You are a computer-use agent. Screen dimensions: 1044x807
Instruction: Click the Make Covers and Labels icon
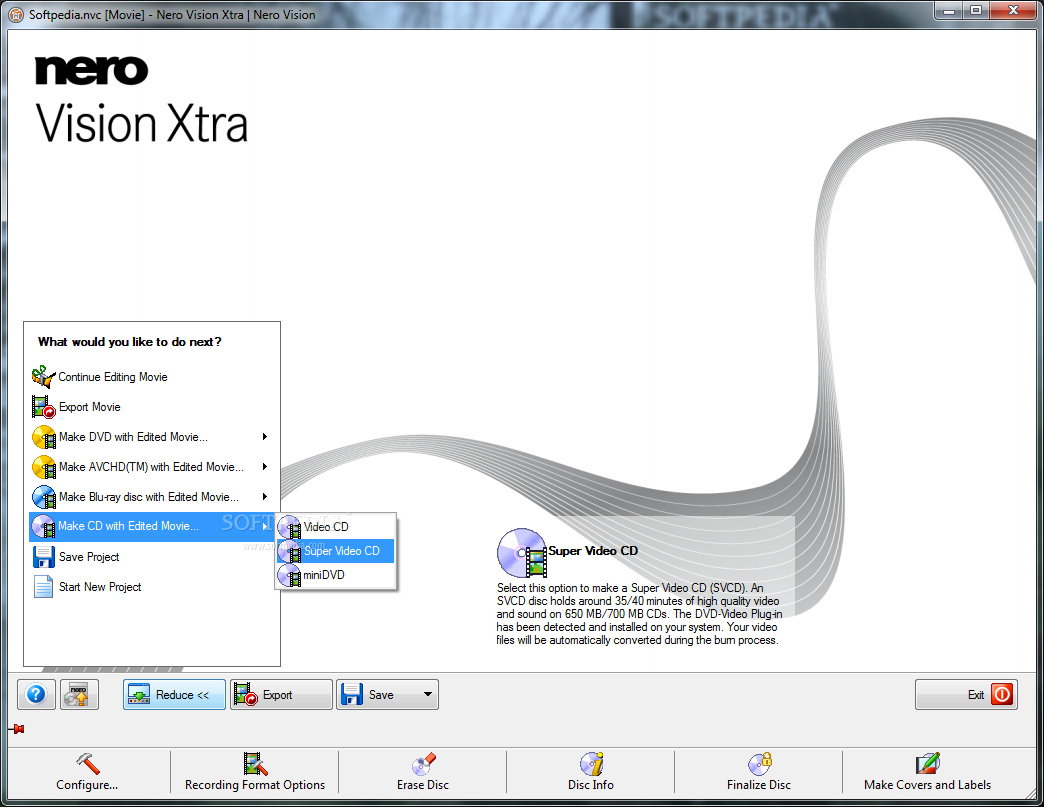tap(927, 764)
